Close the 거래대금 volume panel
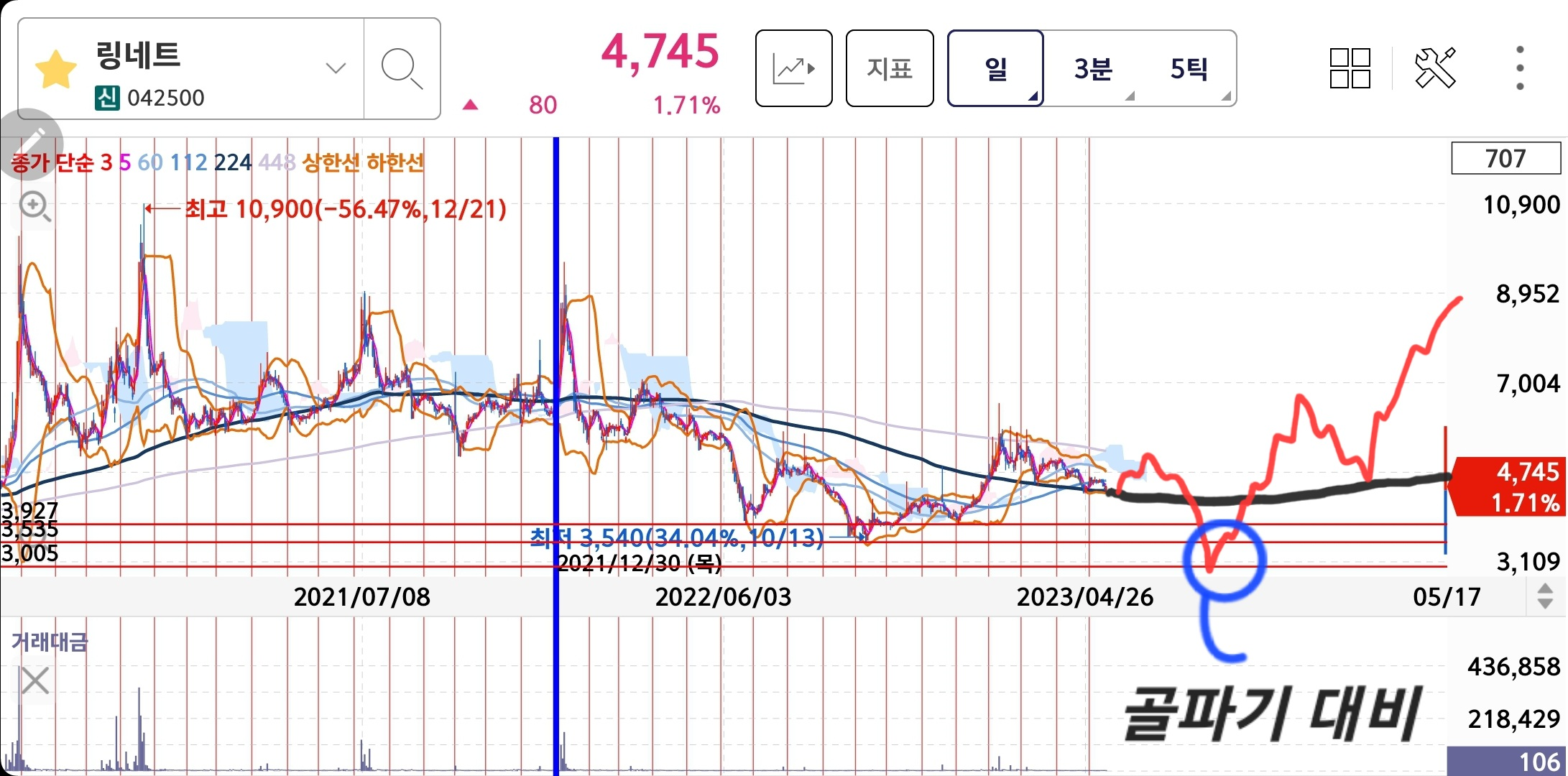 click(34, 680)
